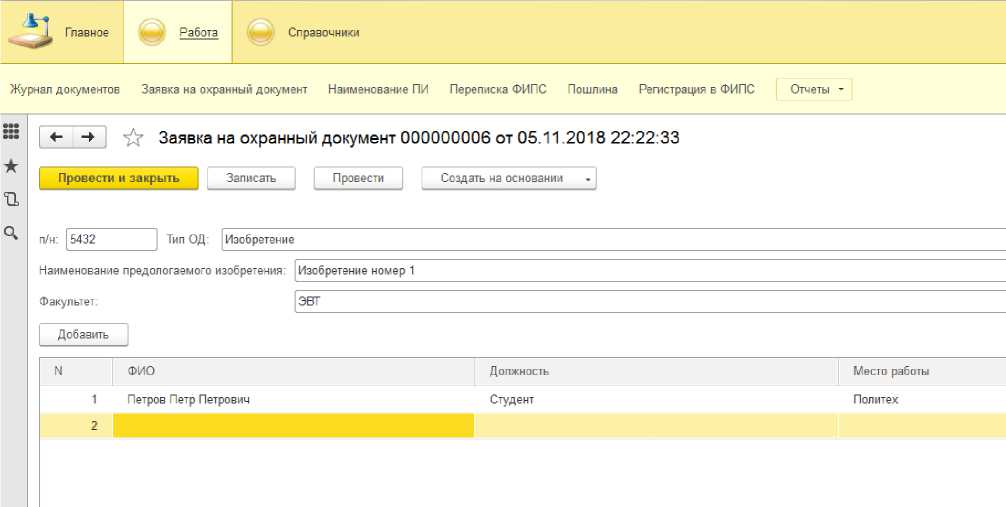Open history icon in the left sidebar
This screenshot has height=507, width=1006.
click(x=11, y=199)
